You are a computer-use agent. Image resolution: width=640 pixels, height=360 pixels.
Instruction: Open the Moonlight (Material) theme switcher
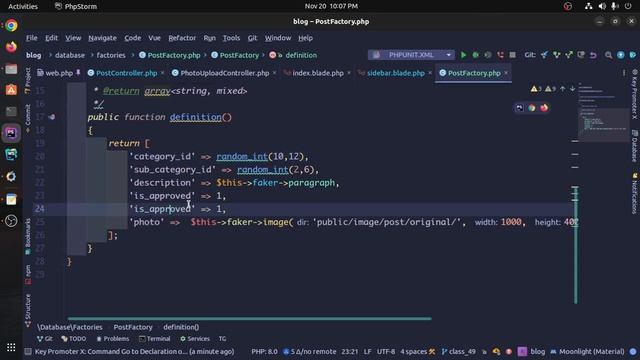(587, 351)
